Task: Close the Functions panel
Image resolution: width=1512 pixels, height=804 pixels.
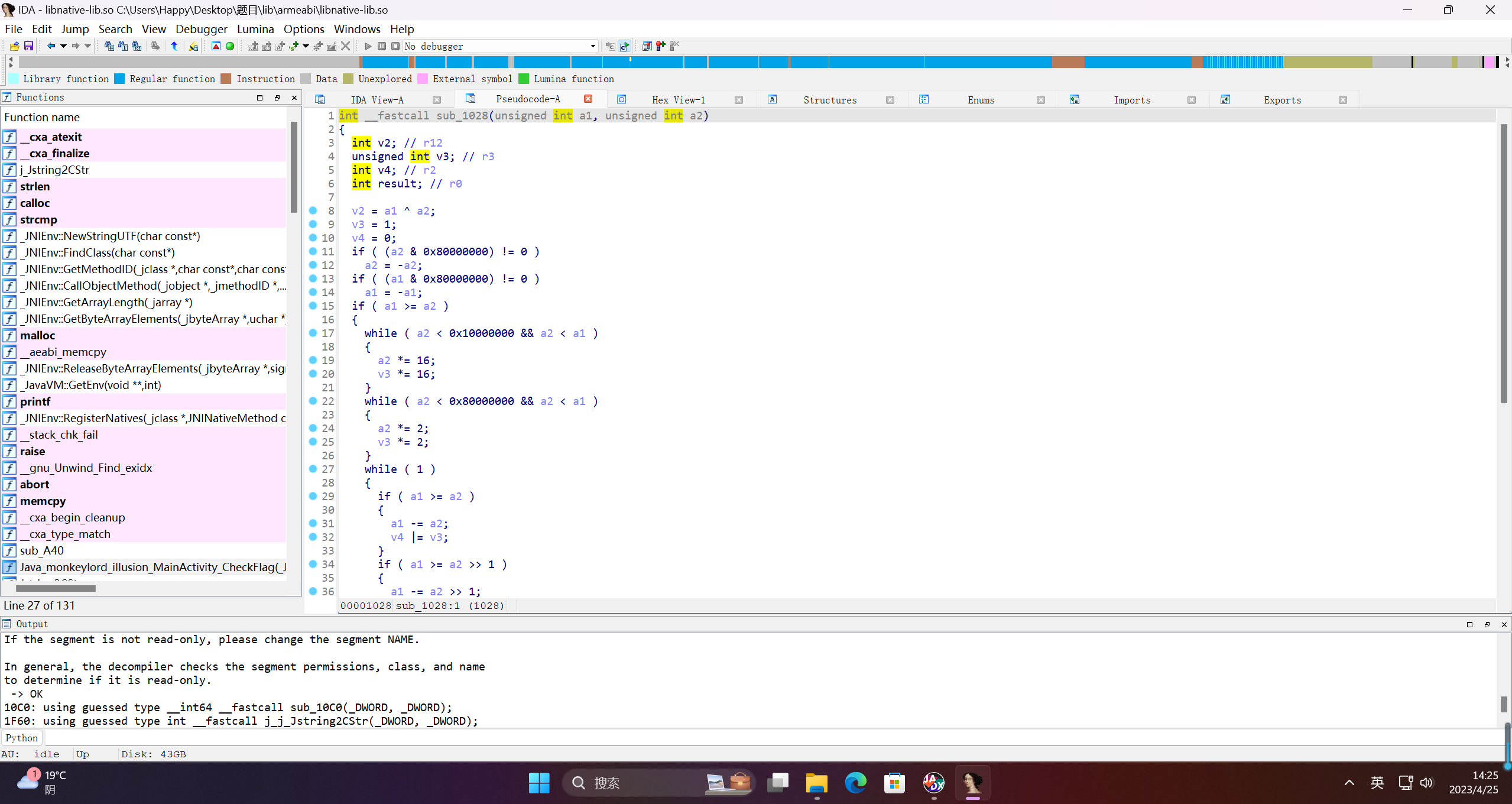Action: [x=294, y=98]
